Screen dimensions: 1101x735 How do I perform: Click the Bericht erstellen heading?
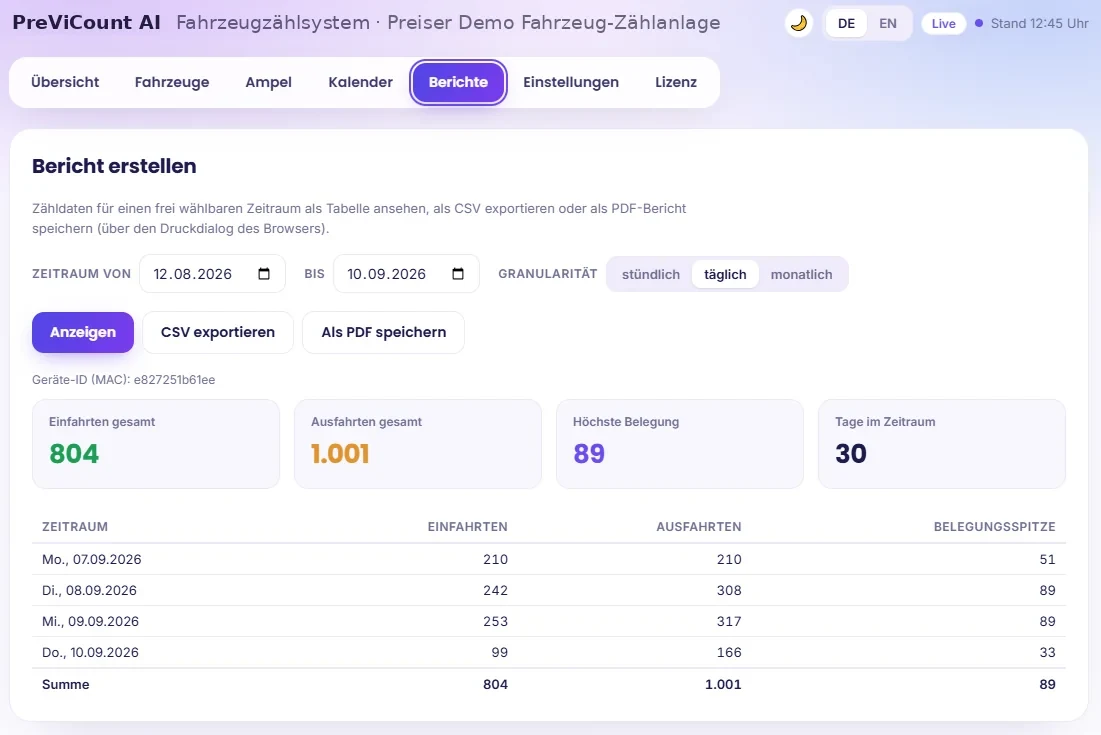click(114, 166)
